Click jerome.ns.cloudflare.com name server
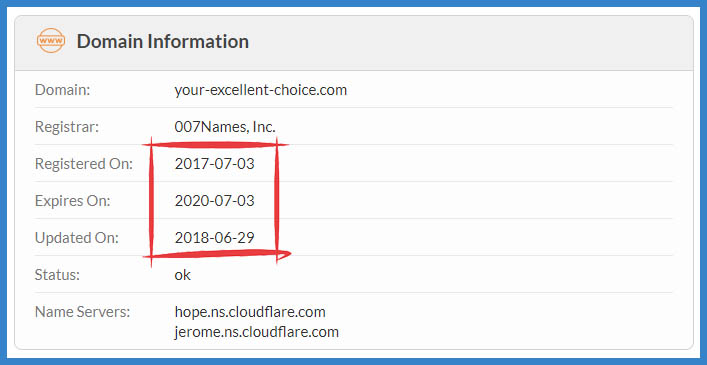This screenshot has height=365, width=707. 257,333
